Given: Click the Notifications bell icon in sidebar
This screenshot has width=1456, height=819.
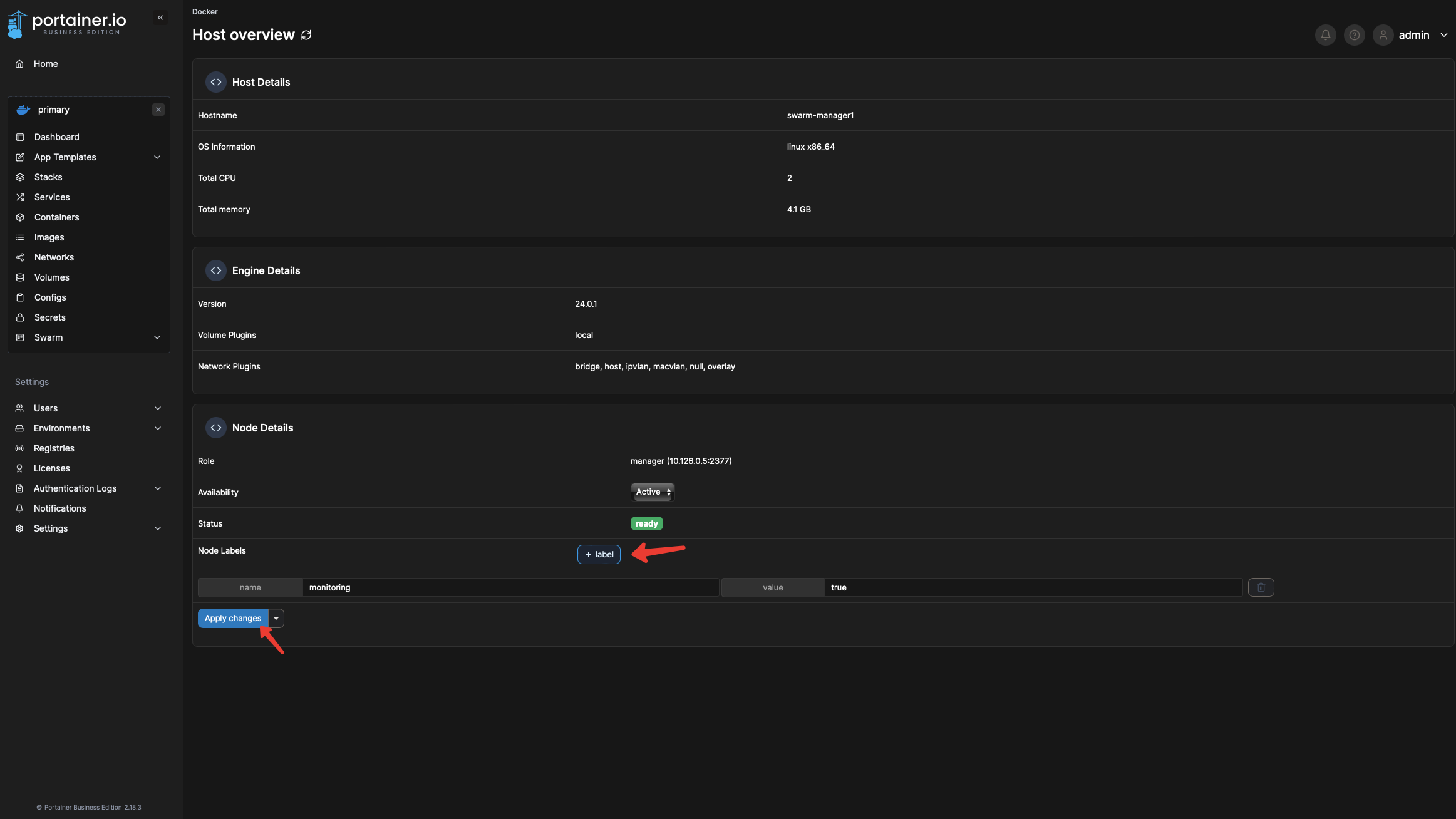Looking at the screenshot, I should point(19,508).
